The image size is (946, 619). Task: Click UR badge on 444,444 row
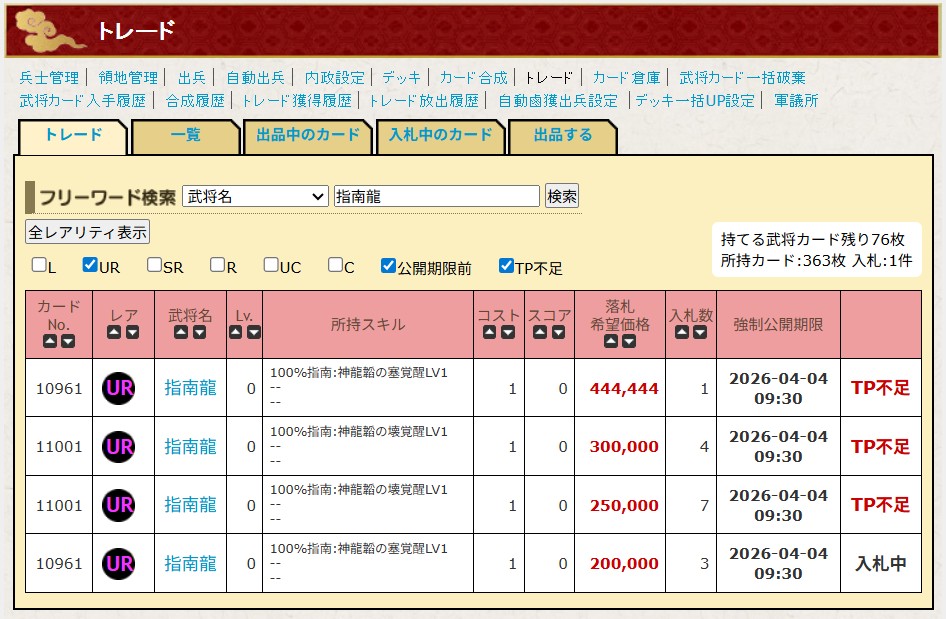pos(118,388)
